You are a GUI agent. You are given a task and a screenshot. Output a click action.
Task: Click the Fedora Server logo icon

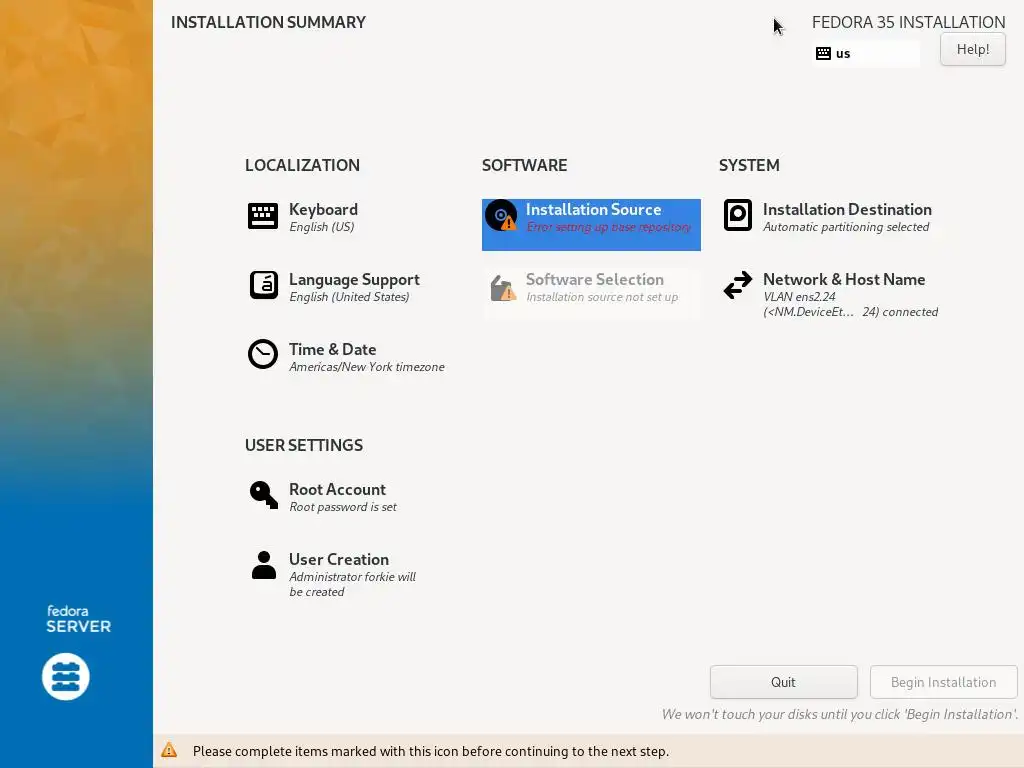(66, 677)
